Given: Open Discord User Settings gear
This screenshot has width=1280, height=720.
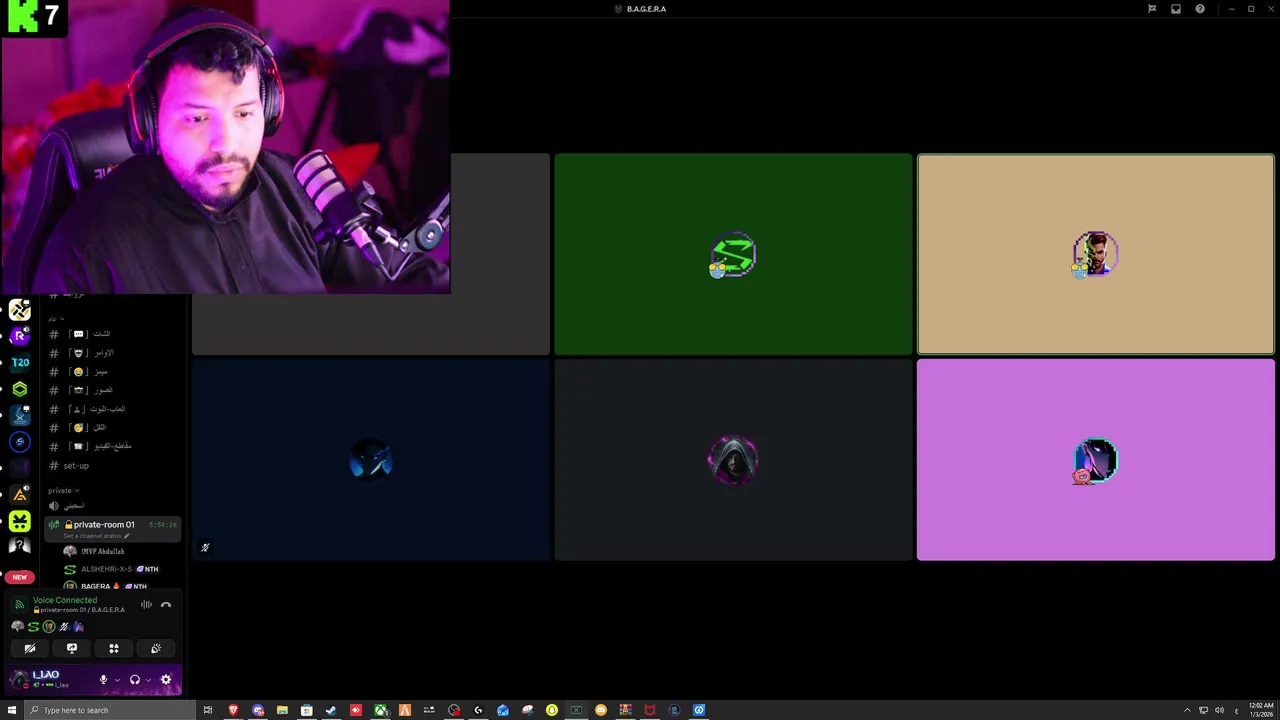Looking at the screenshot, I should [166, 680].
